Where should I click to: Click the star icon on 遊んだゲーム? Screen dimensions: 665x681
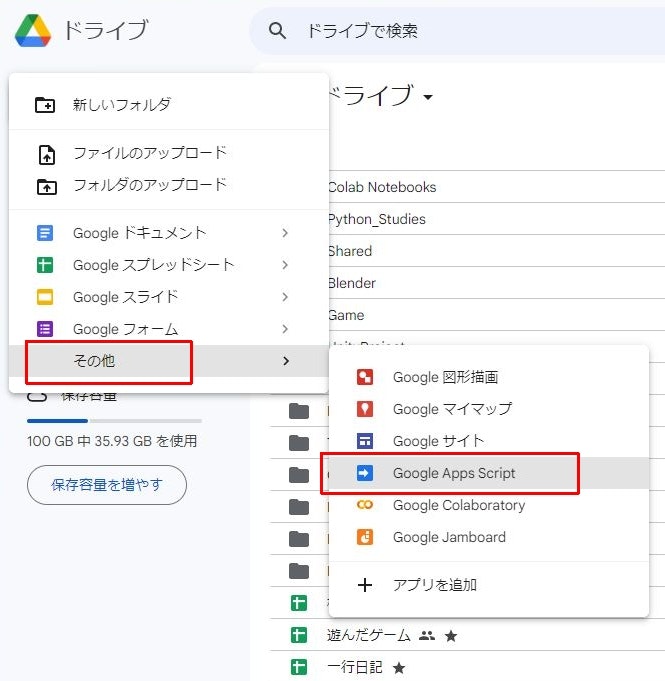tap(451, 636)
